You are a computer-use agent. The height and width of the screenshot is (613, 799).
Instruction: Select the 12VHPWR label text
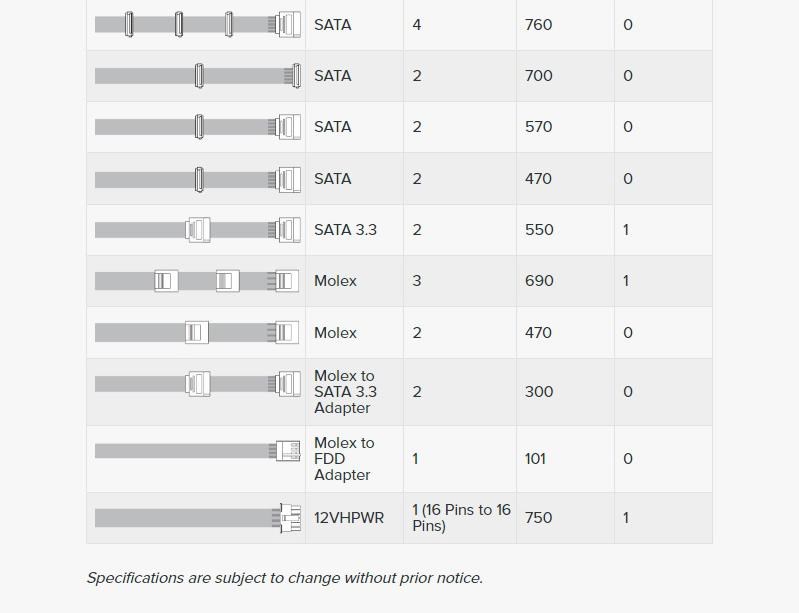349,518
